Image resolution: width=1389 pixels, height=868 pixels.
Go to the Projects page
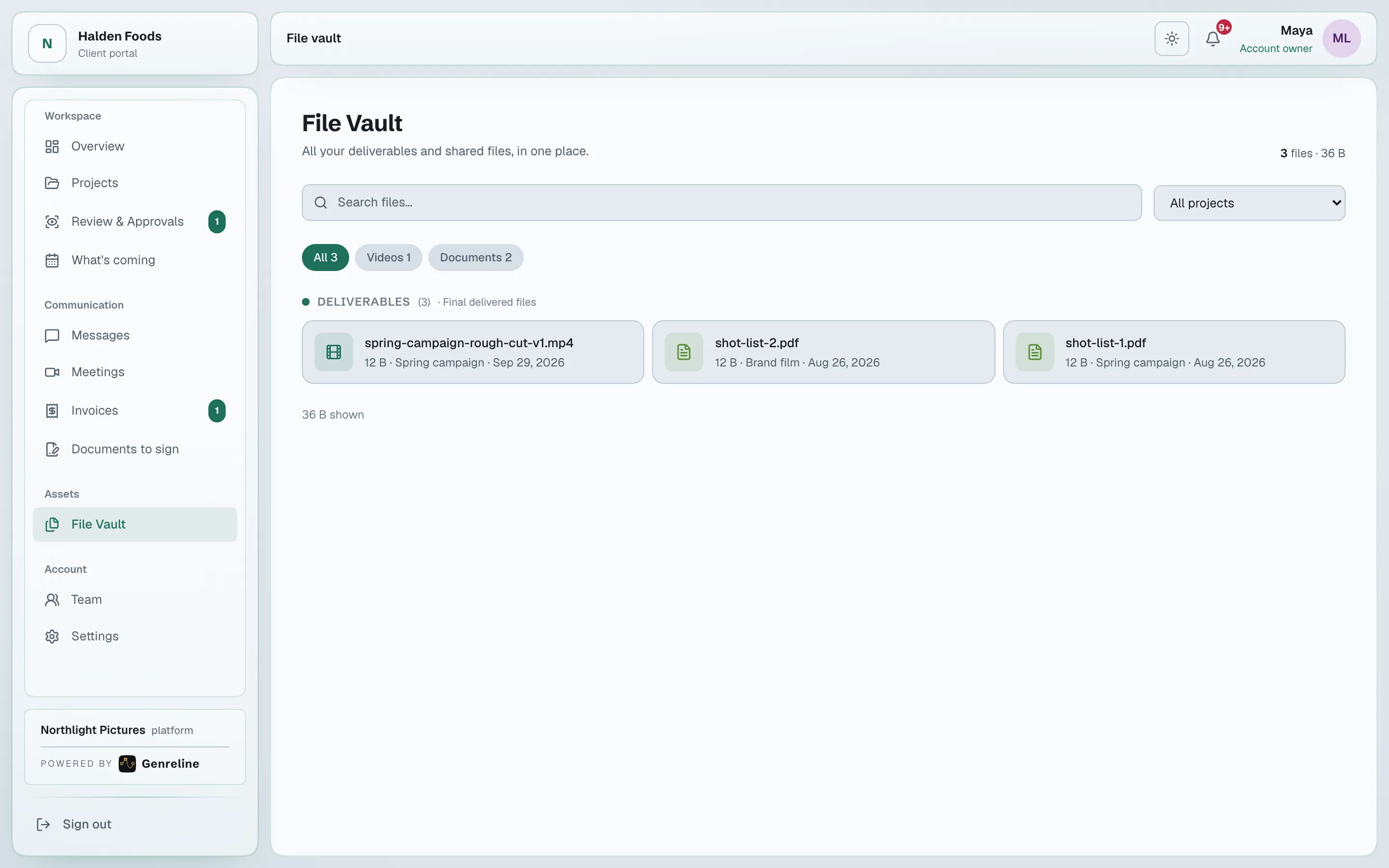[x=135, y=183]
